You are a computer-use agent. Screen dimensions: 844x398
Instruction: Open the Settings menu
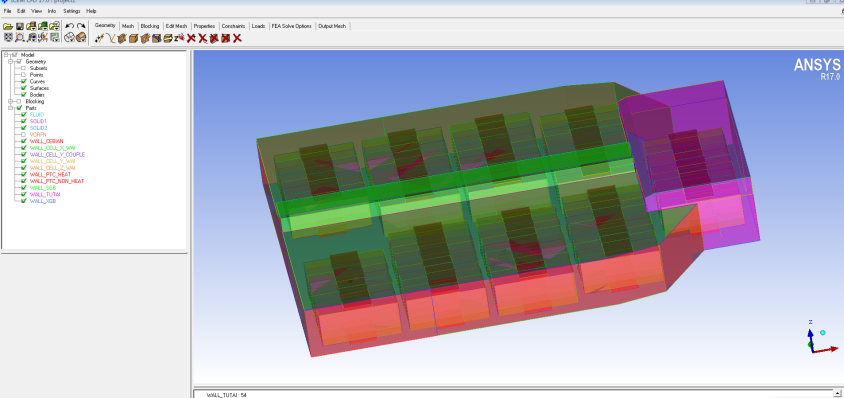(x=72, y=11)
